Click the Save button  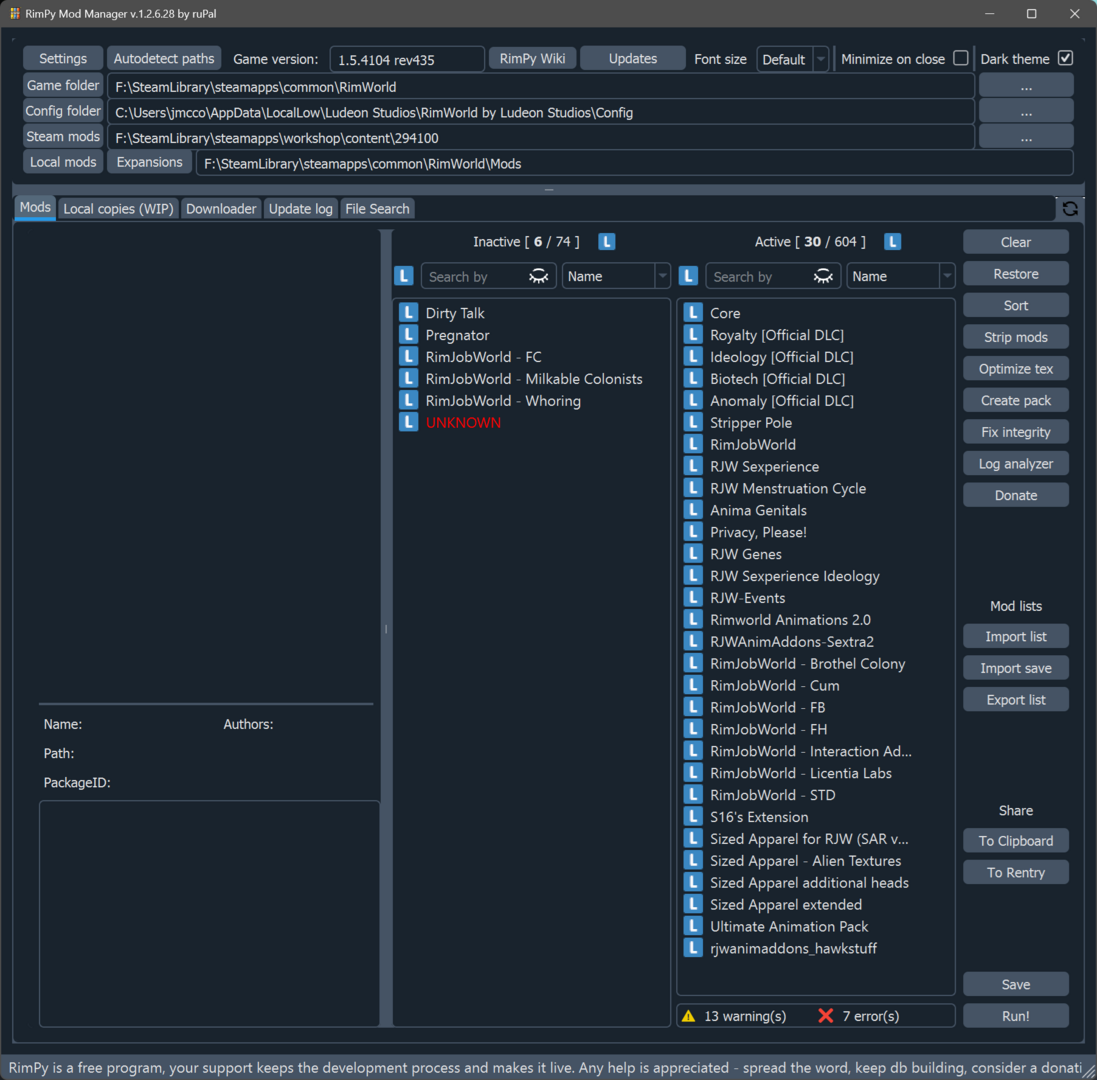click(1016, 984)
